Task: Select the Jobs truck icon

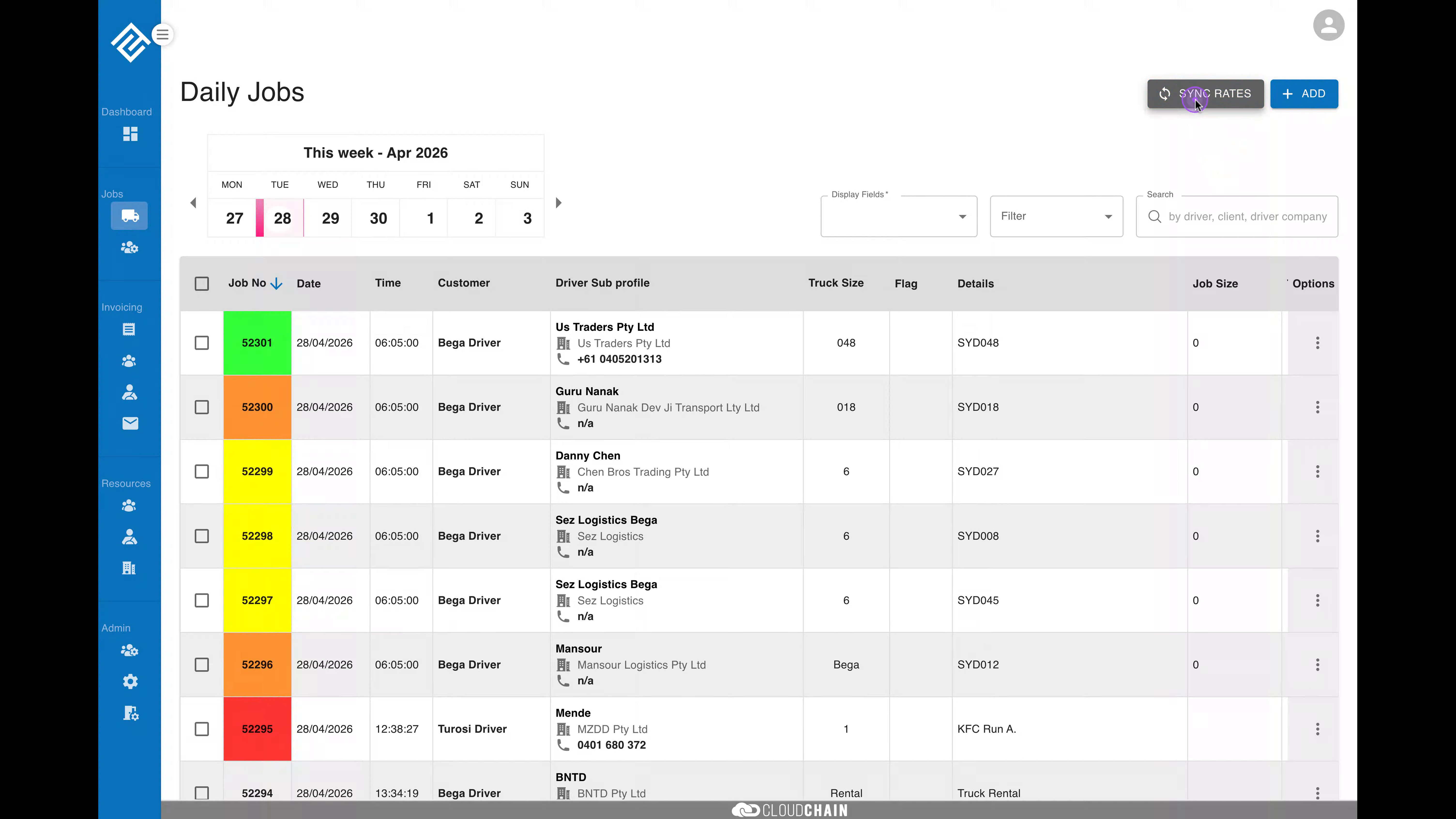Action: tap(129, 216)
